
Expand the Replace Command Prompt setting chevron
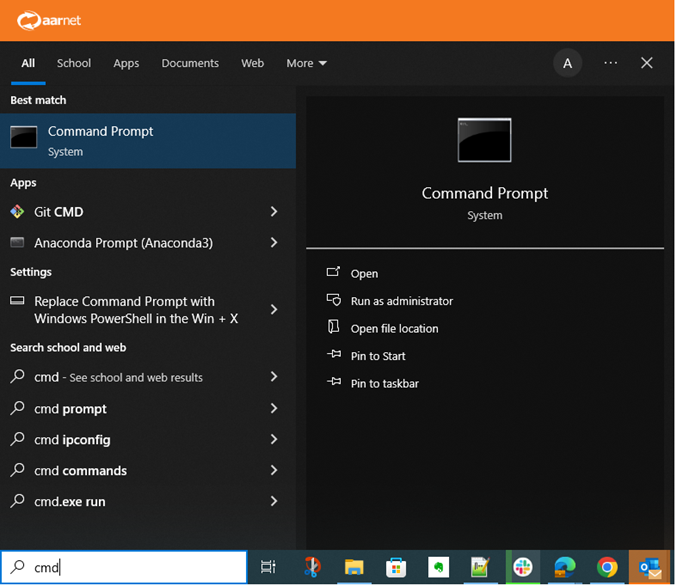pyautogui.click(x=274, y=310)
